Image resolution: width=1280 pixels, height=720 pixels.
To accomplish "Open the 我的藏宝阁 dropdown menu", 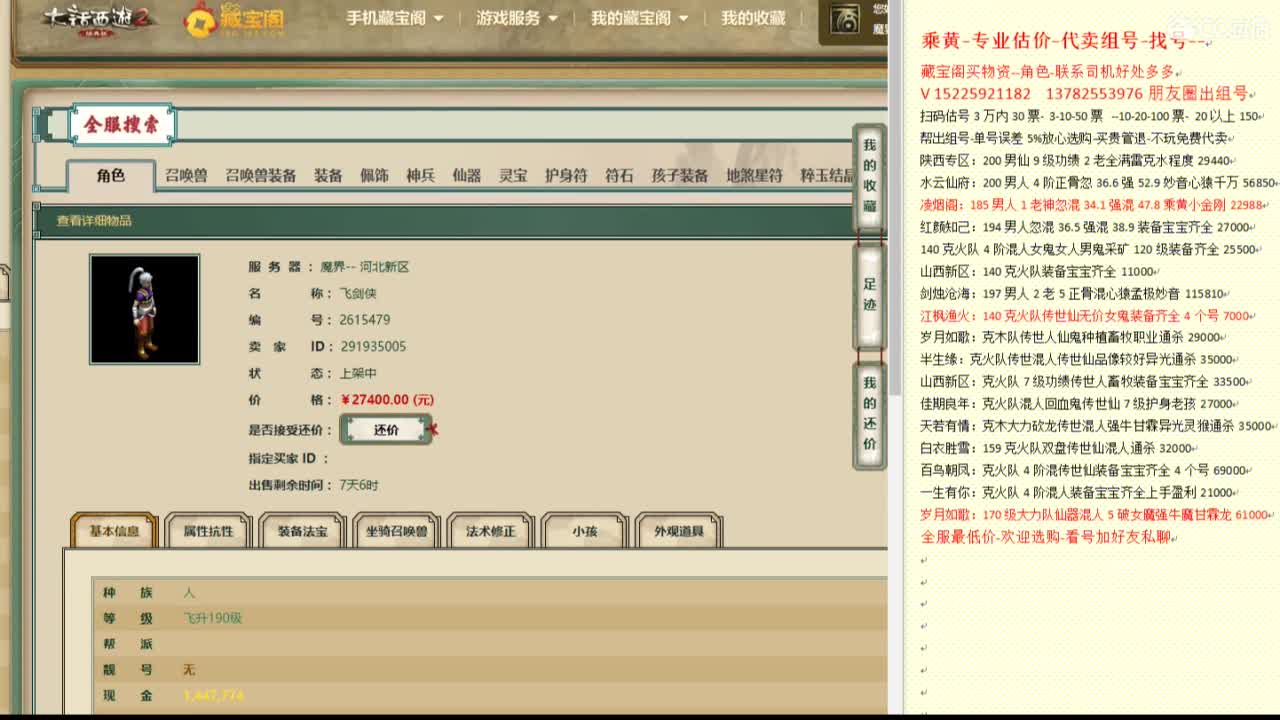I will point(639,18).
